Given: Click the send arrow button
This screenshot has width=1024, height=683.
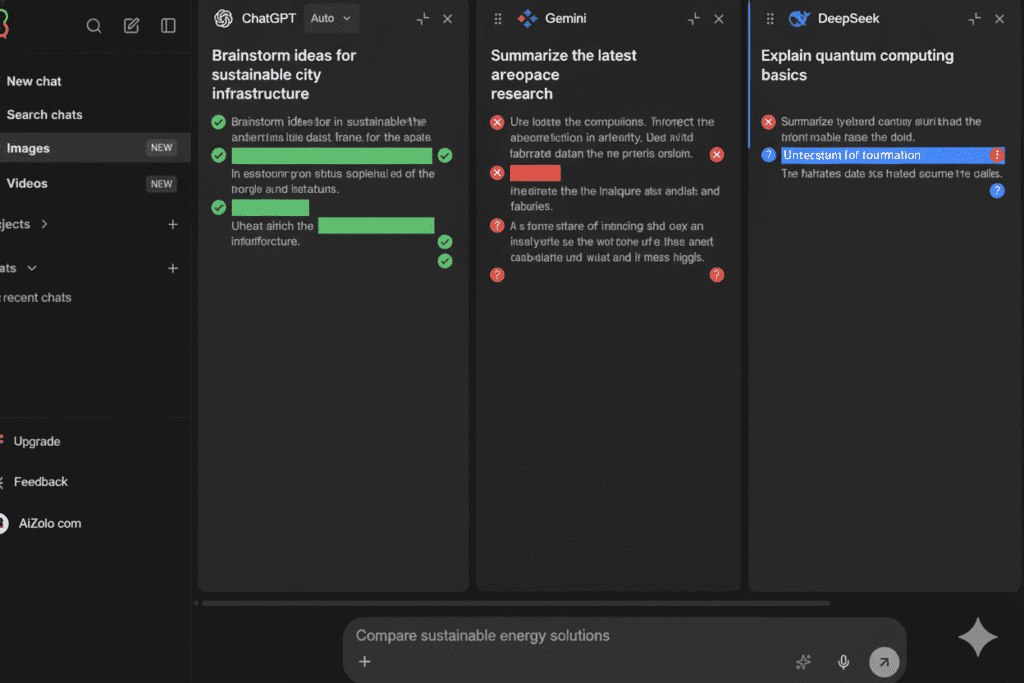Looking at the screenshot, I should point(883,661).
